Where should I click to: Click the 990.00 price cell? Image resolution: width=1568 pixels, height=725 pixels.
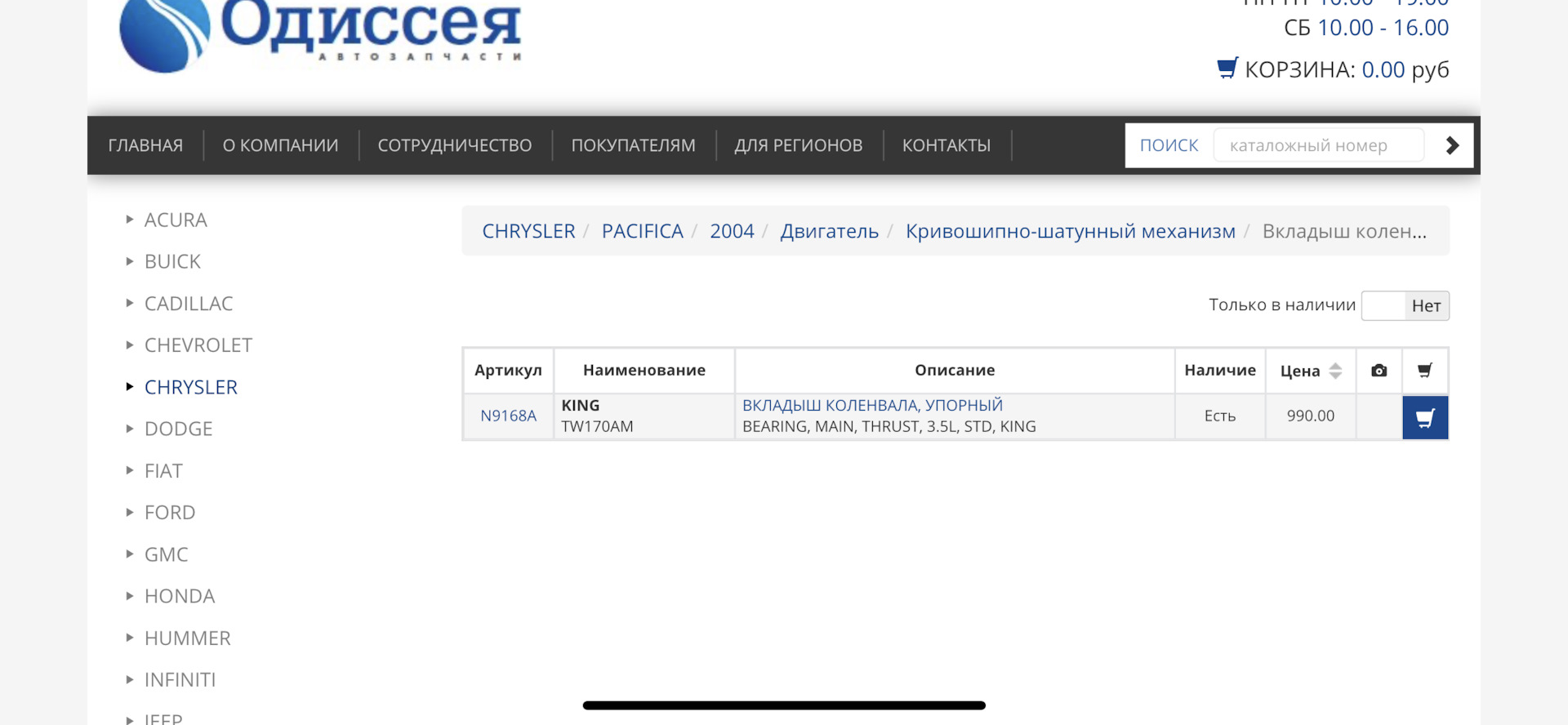pos(1311,416)
